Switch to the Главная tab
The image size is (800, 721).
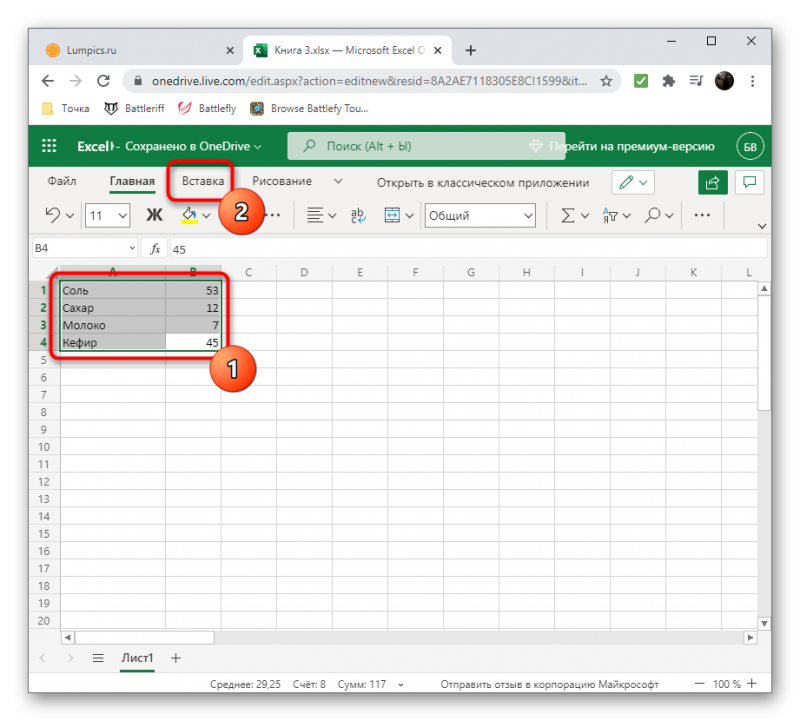[132, 181]
